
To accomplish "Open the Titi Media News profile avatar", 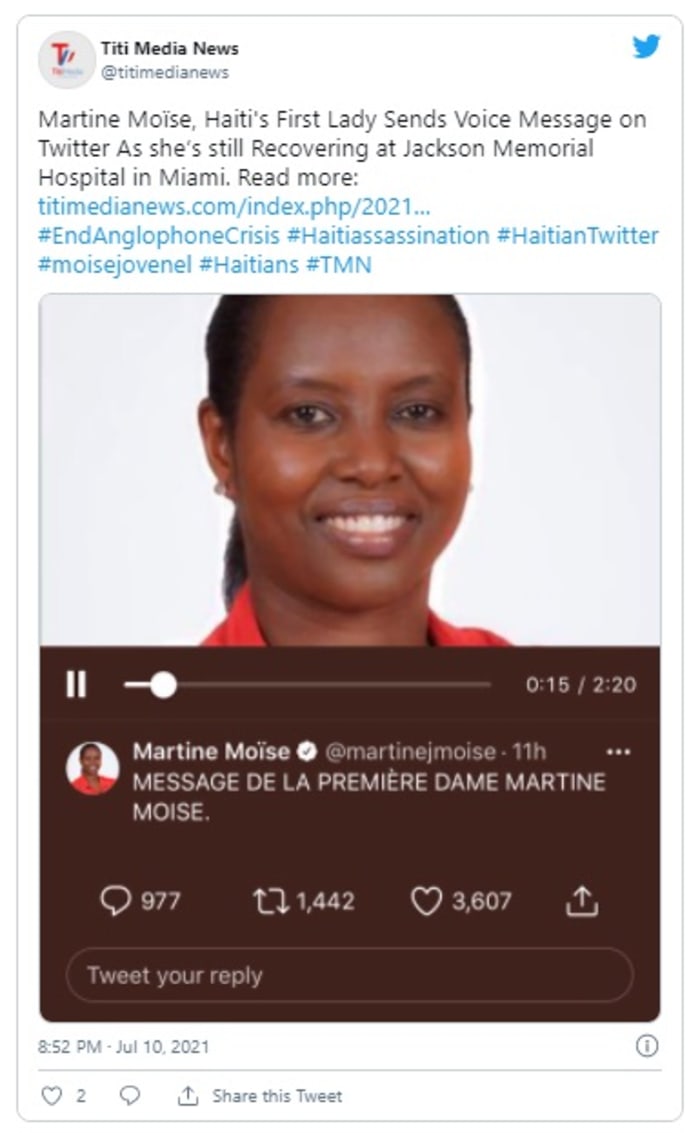I will (x=66, y=59).
